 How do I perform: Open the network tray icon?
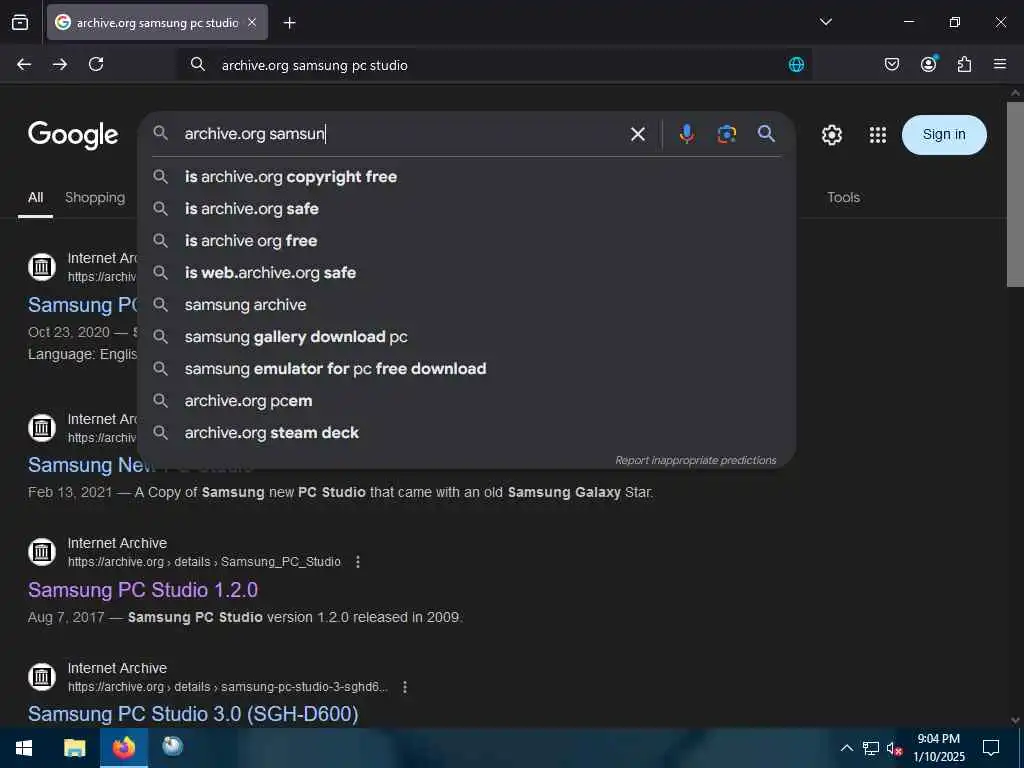click(x=871, y=748)
